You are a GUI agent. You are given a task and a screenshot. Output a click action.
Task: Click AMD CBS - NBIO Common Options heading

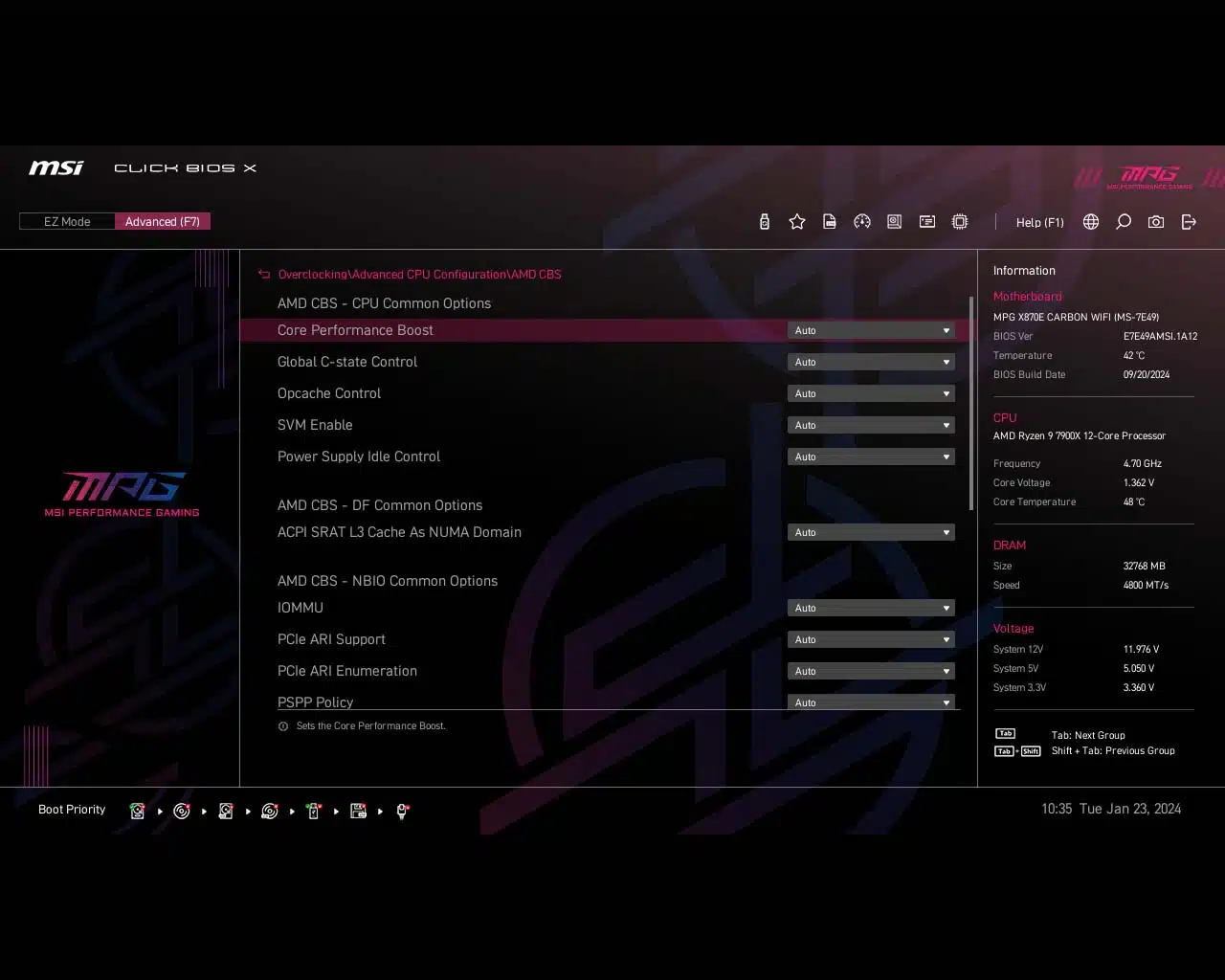pos(388,581)
